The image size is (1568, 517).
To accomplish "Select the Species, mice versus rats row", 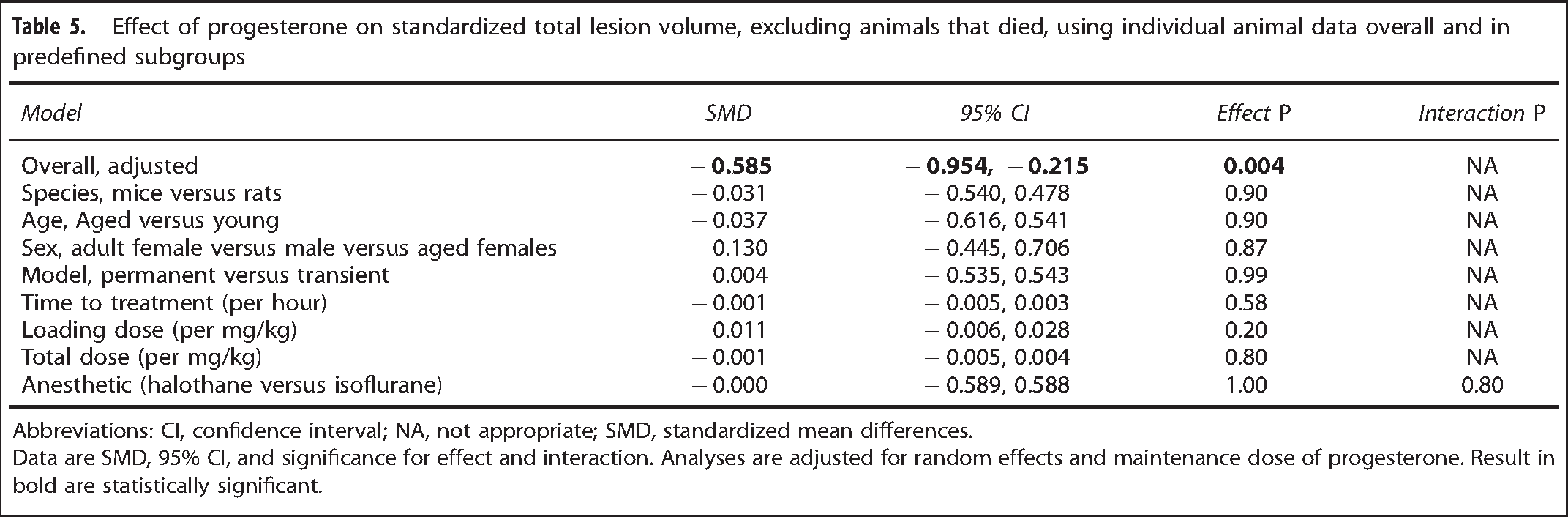I will tap(784, 193).
